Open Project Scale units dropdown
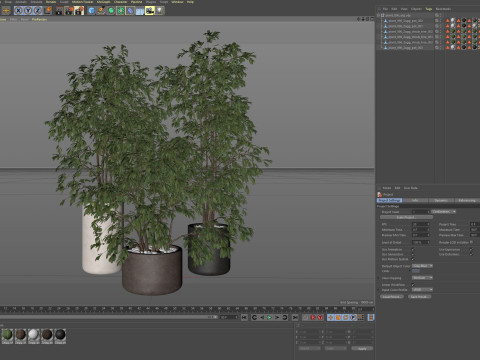The width and height of the screenshot is (480, 360). click(x=443, y=212)
